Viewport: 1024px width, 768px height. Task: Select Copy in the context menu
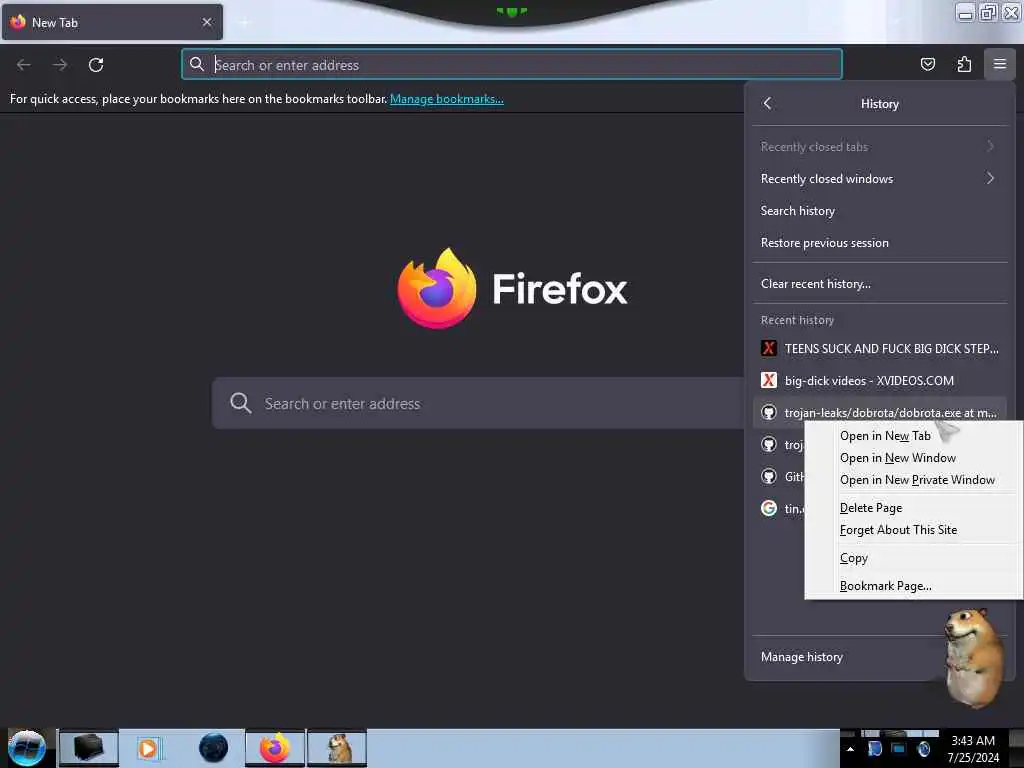click(x=854, y=558)
